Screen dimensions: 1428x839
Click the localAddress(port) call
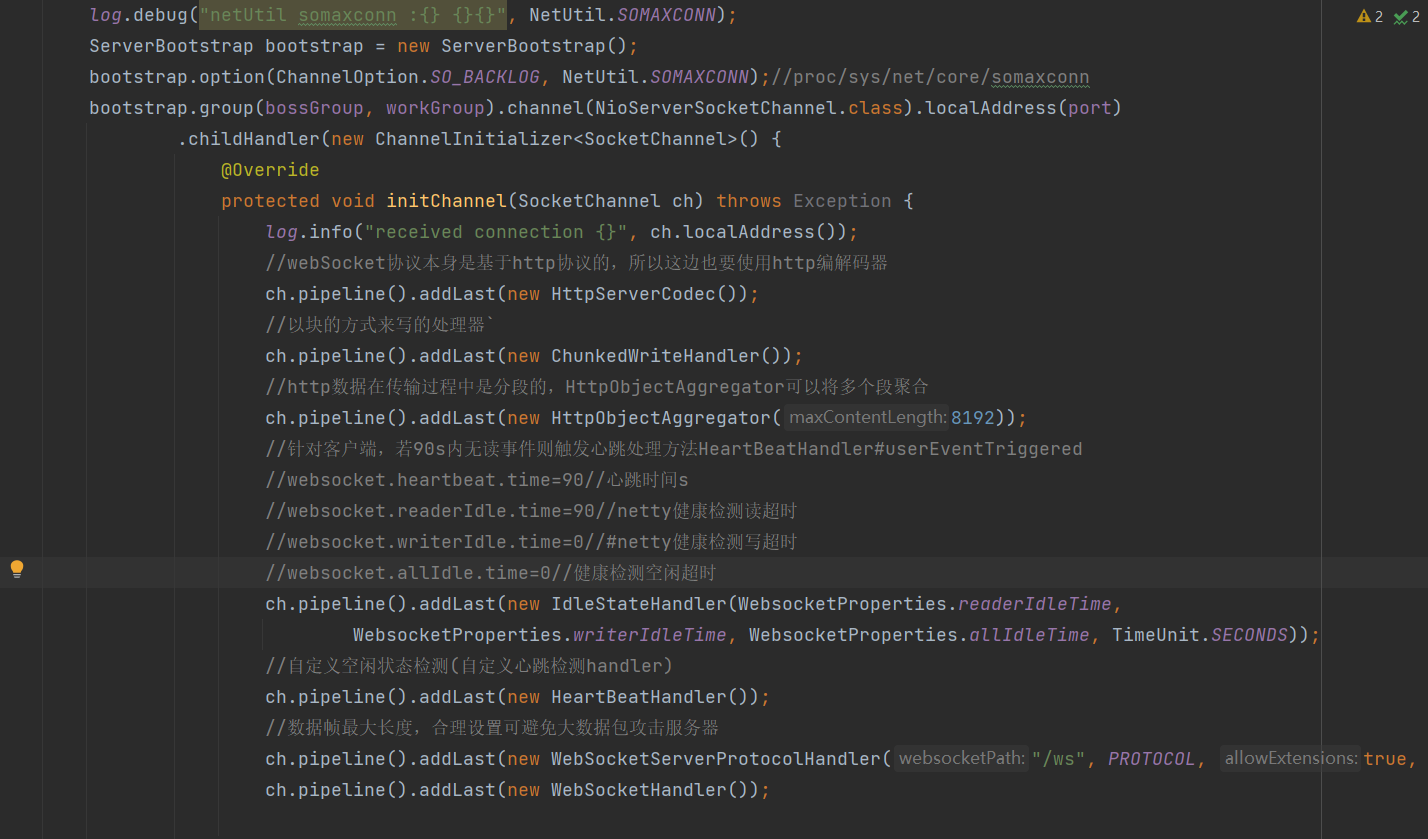point(1024,108)
